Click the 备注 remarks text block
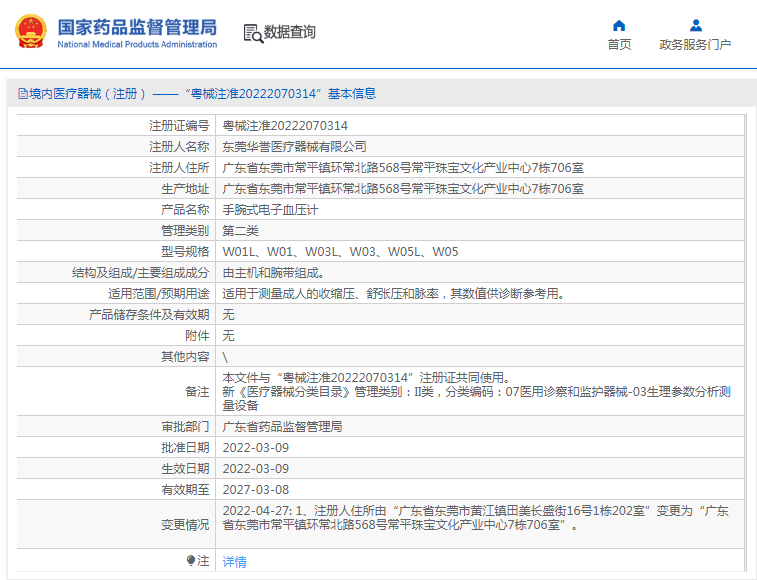This screenshot has width=757, height=580. tap(477, 391)
